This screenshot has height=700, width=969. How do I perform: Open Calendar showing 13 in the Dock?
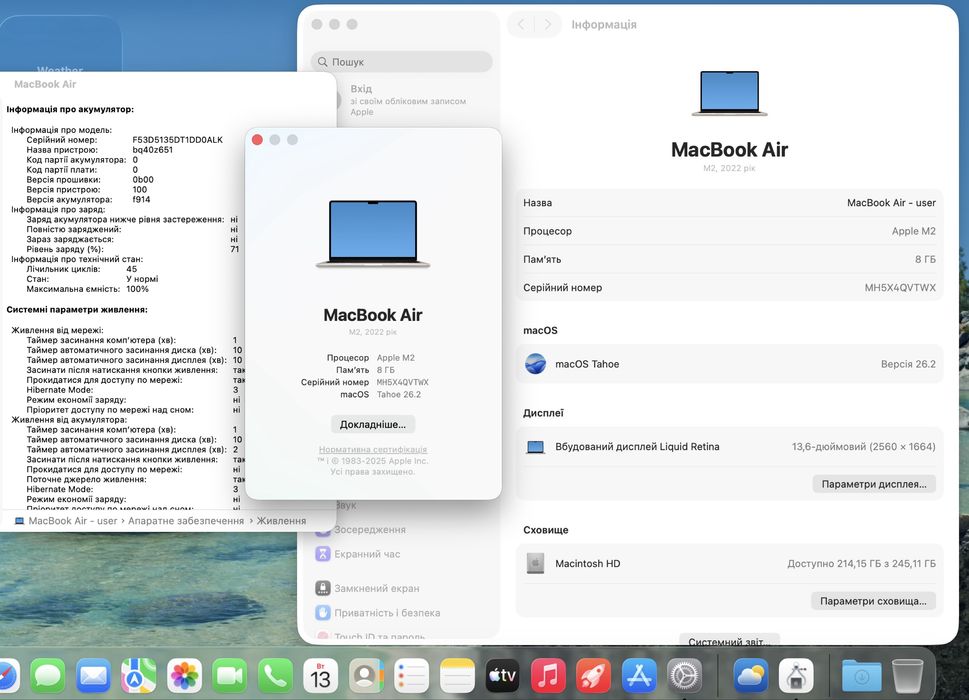320,676
